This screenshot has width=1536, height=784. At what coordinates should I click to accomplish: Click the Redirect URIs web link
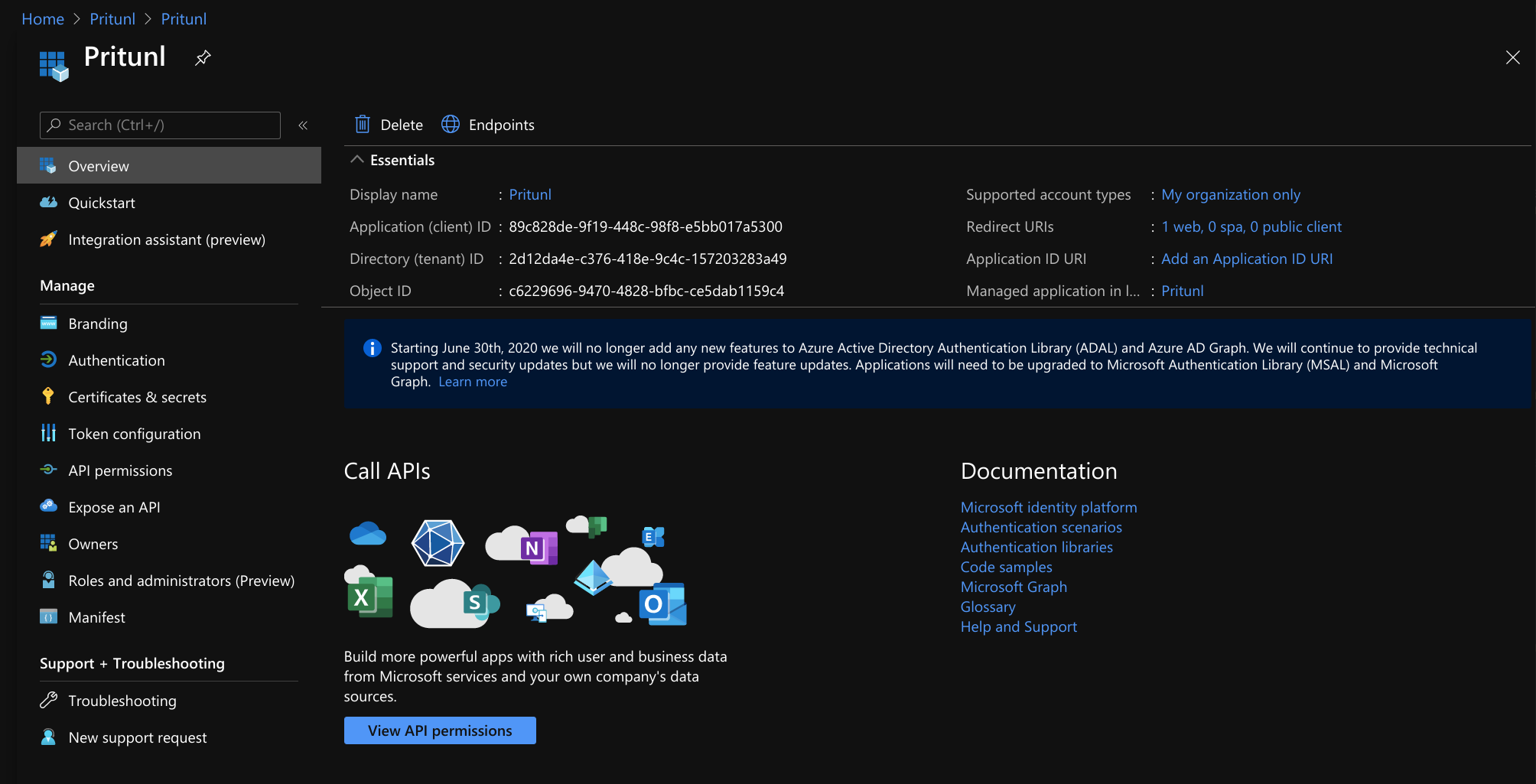[1251, 226]
